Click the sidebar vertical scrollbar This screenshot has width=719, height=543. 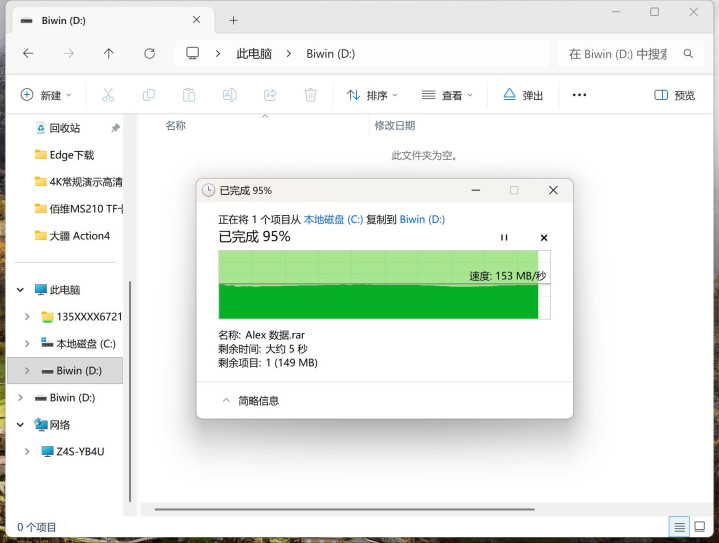pos(130,392)
